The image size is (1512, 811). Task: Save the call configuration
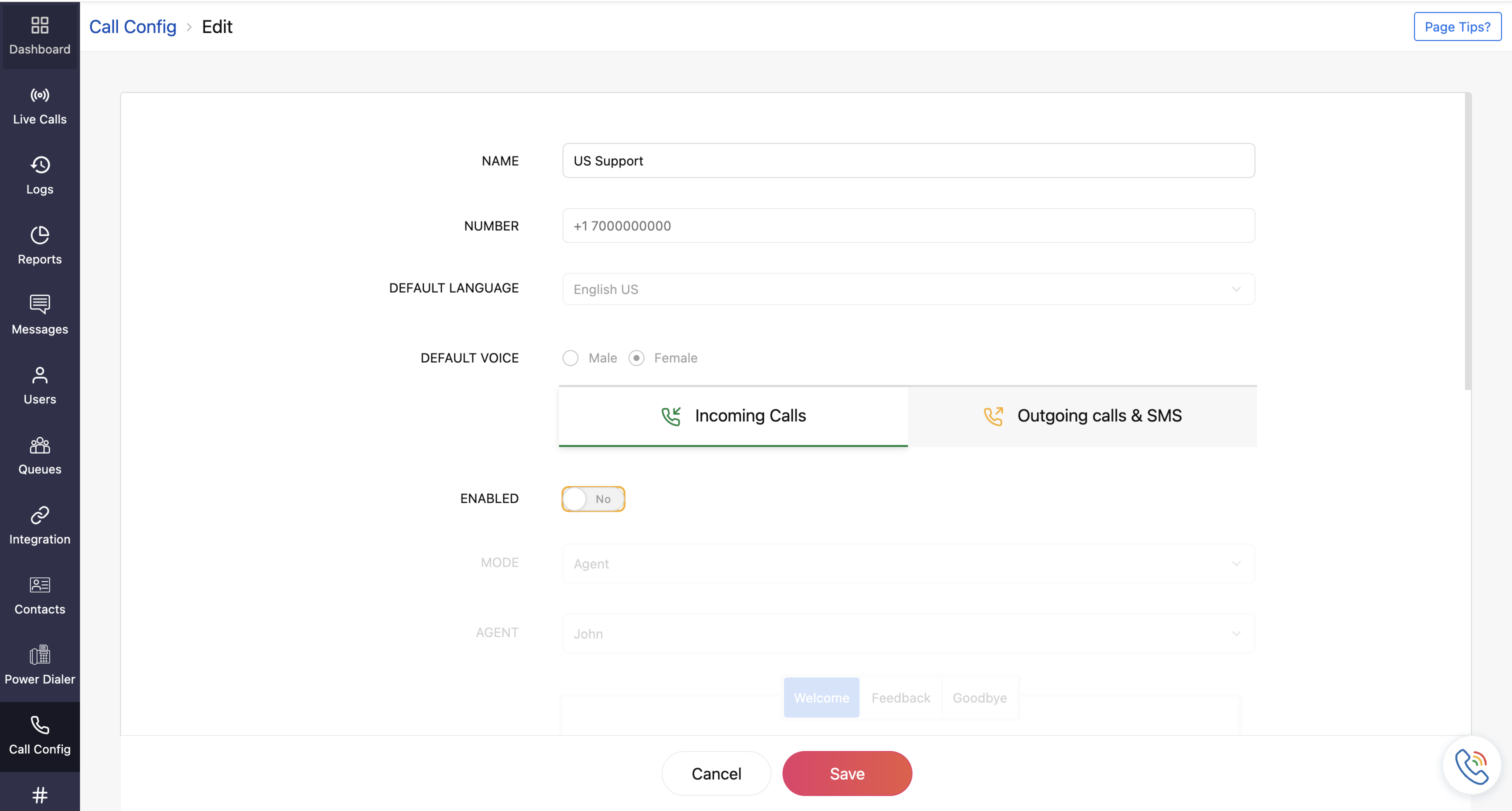(847, 773)
